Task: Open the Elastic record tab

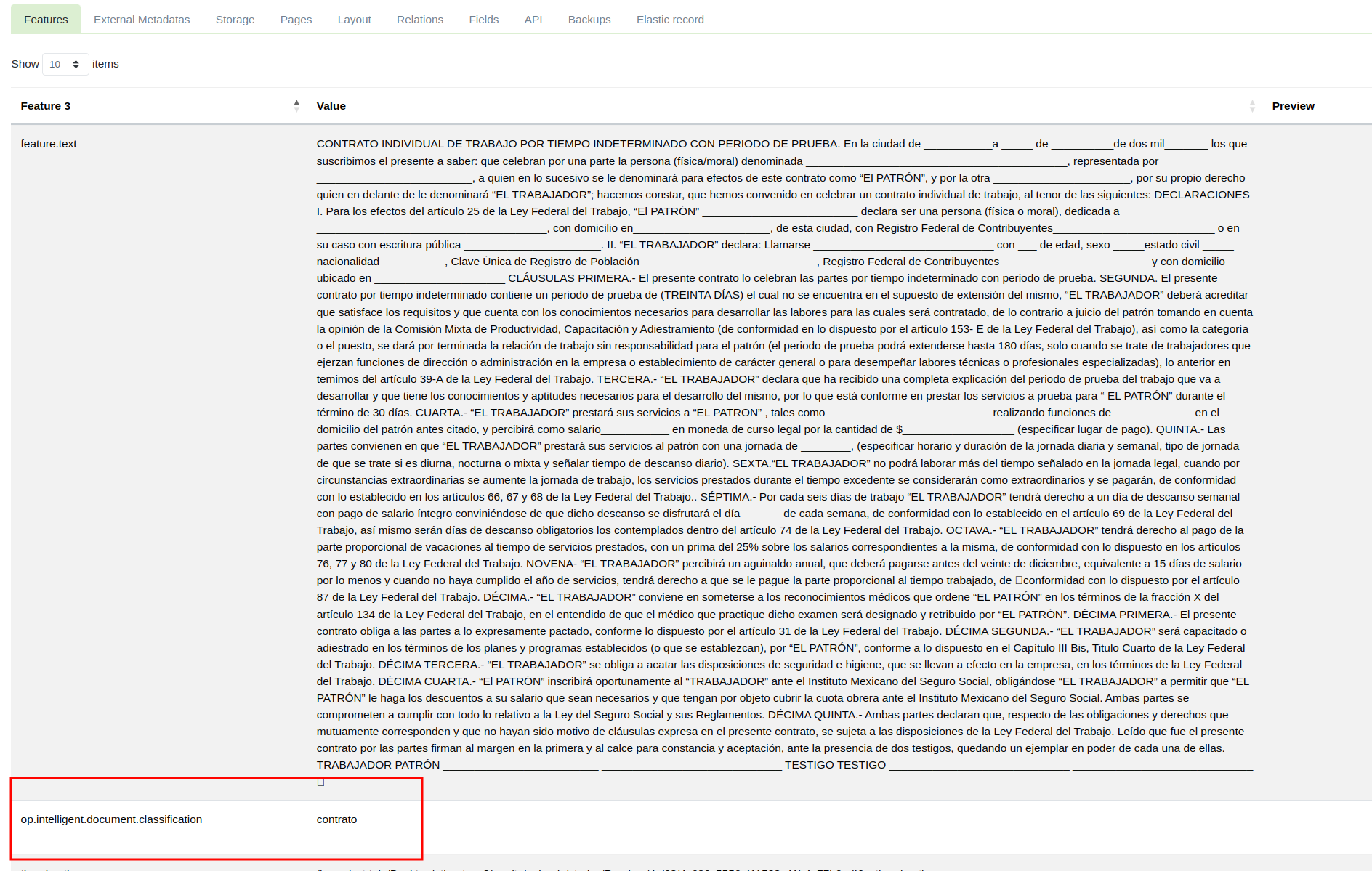Action: 669,20
